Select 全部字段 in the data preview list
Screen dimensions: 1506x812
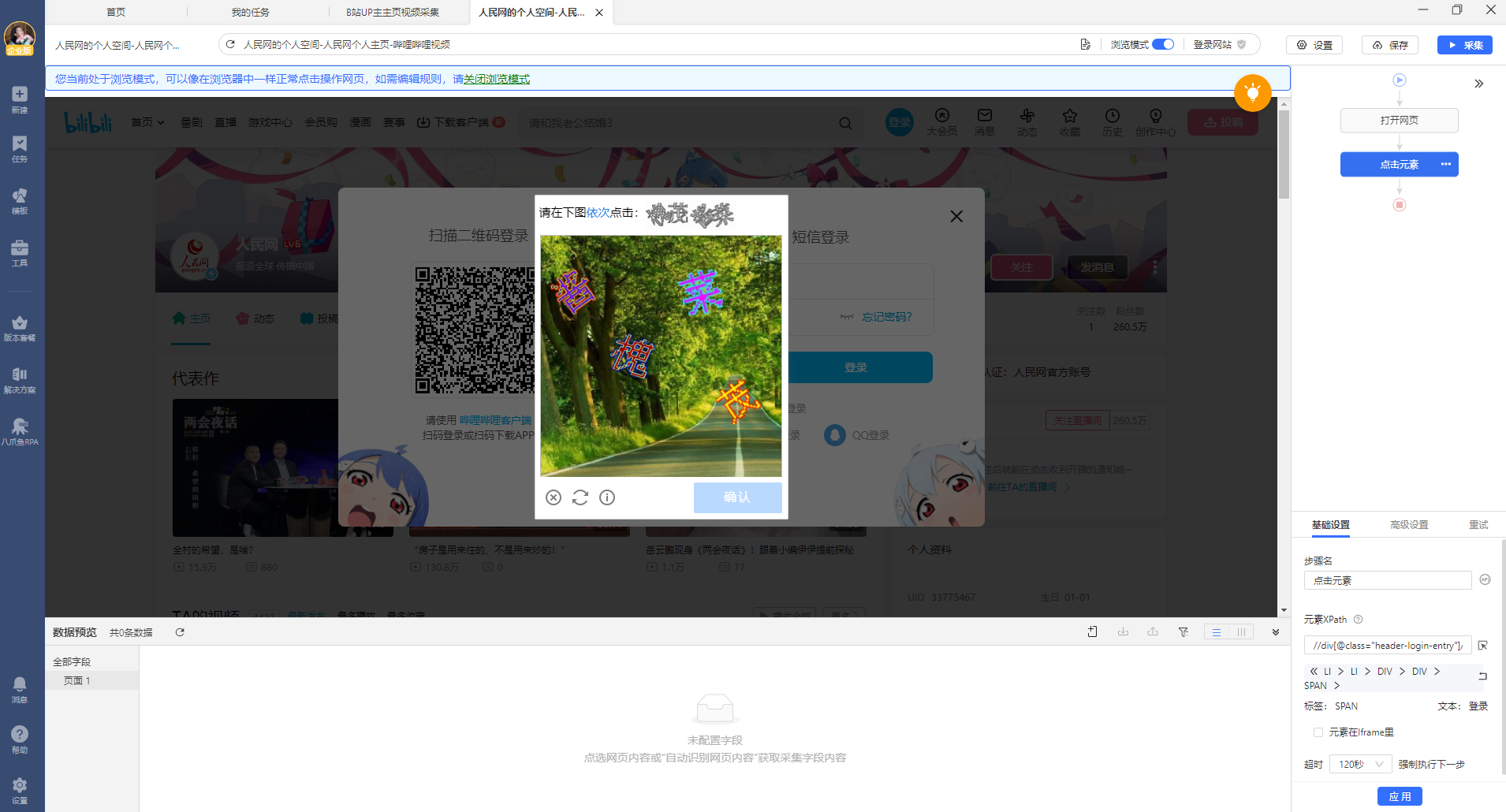coord(72,661)
